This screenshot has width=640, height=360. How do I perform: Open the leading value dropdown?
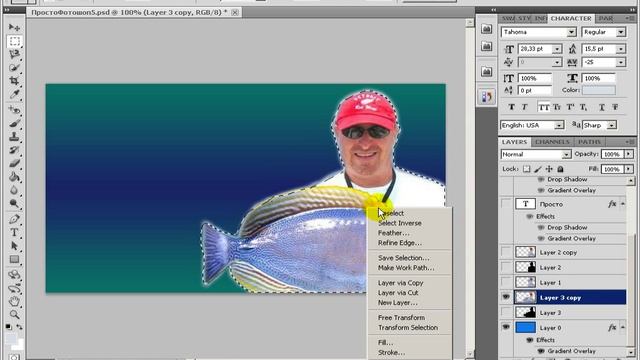click(x=621, y=49)
